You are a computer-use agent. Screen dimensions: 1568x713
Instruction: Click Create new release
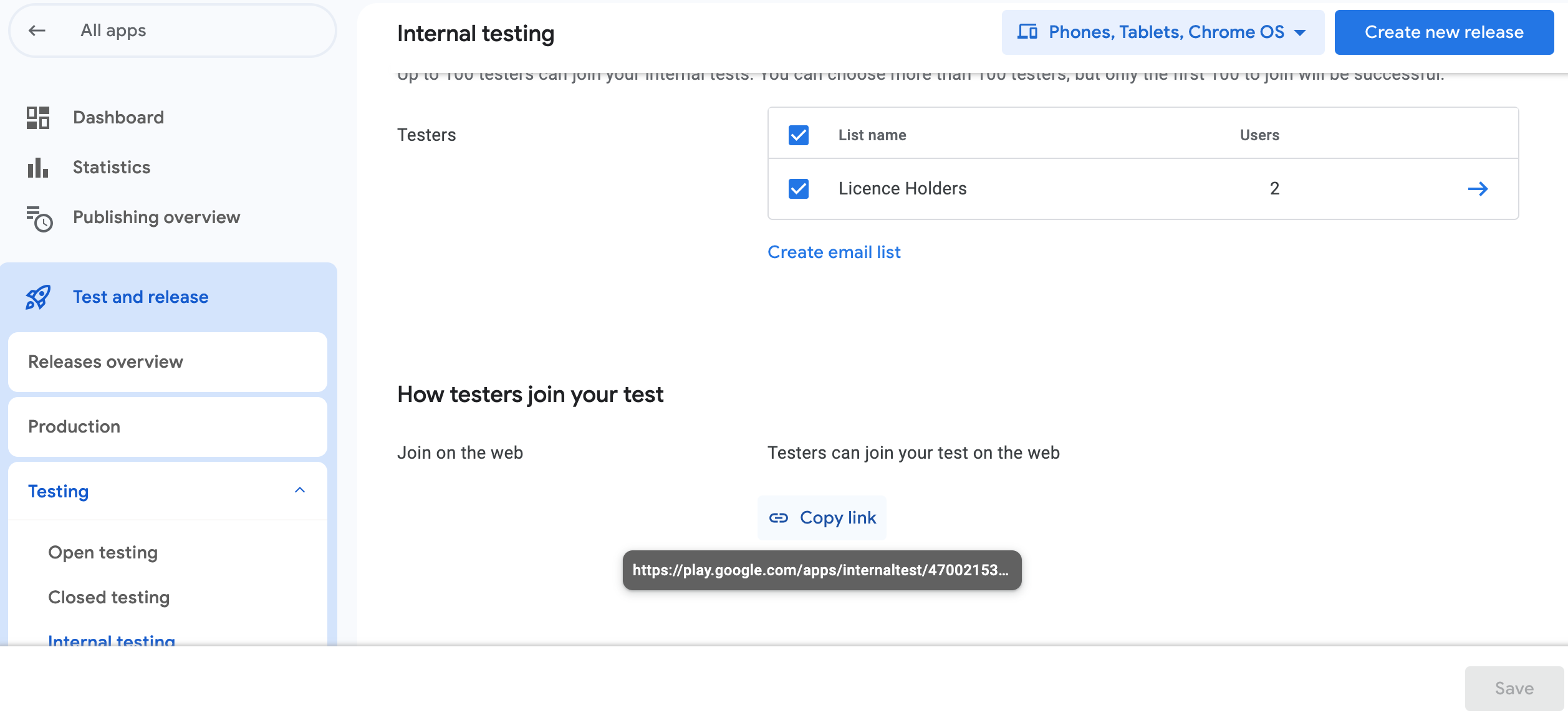click(1444, 32)
